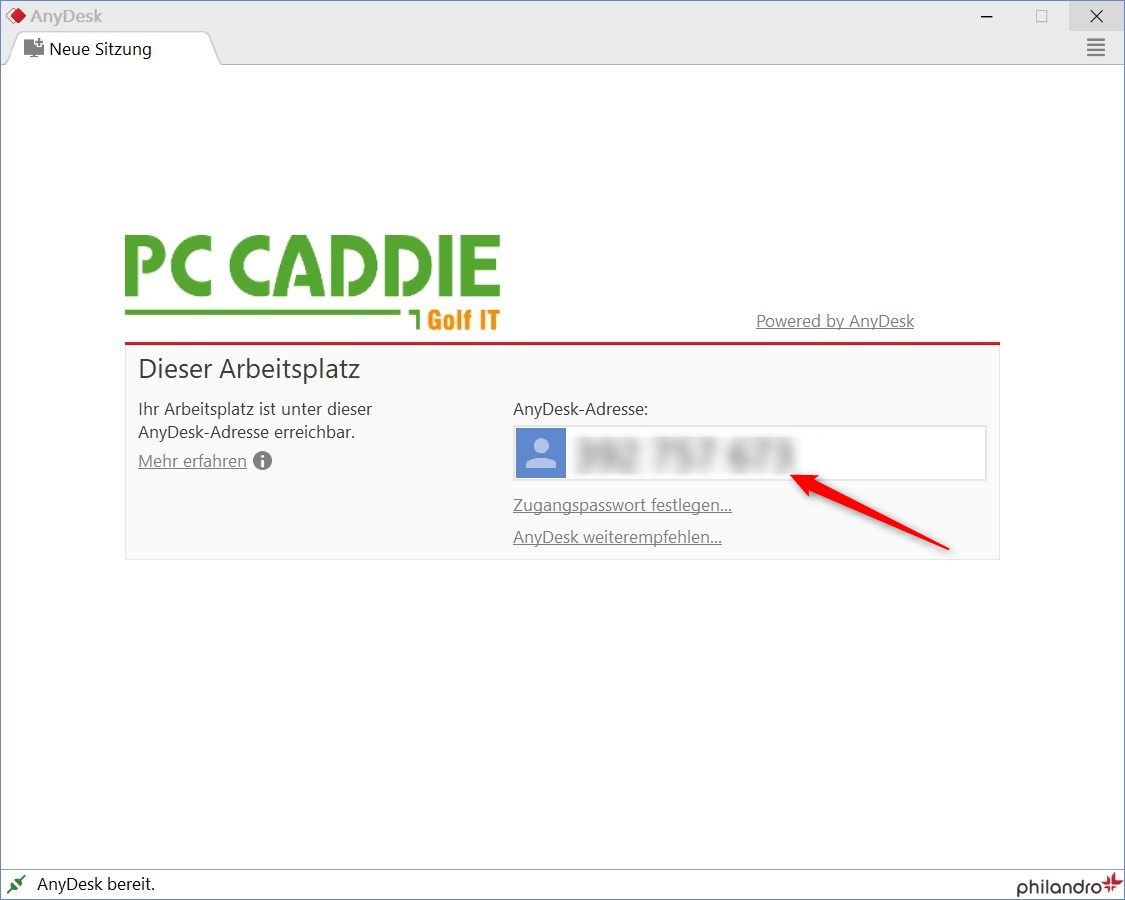Click the Mehr erfahren link
1125x900 pixels.
(192, 461)
